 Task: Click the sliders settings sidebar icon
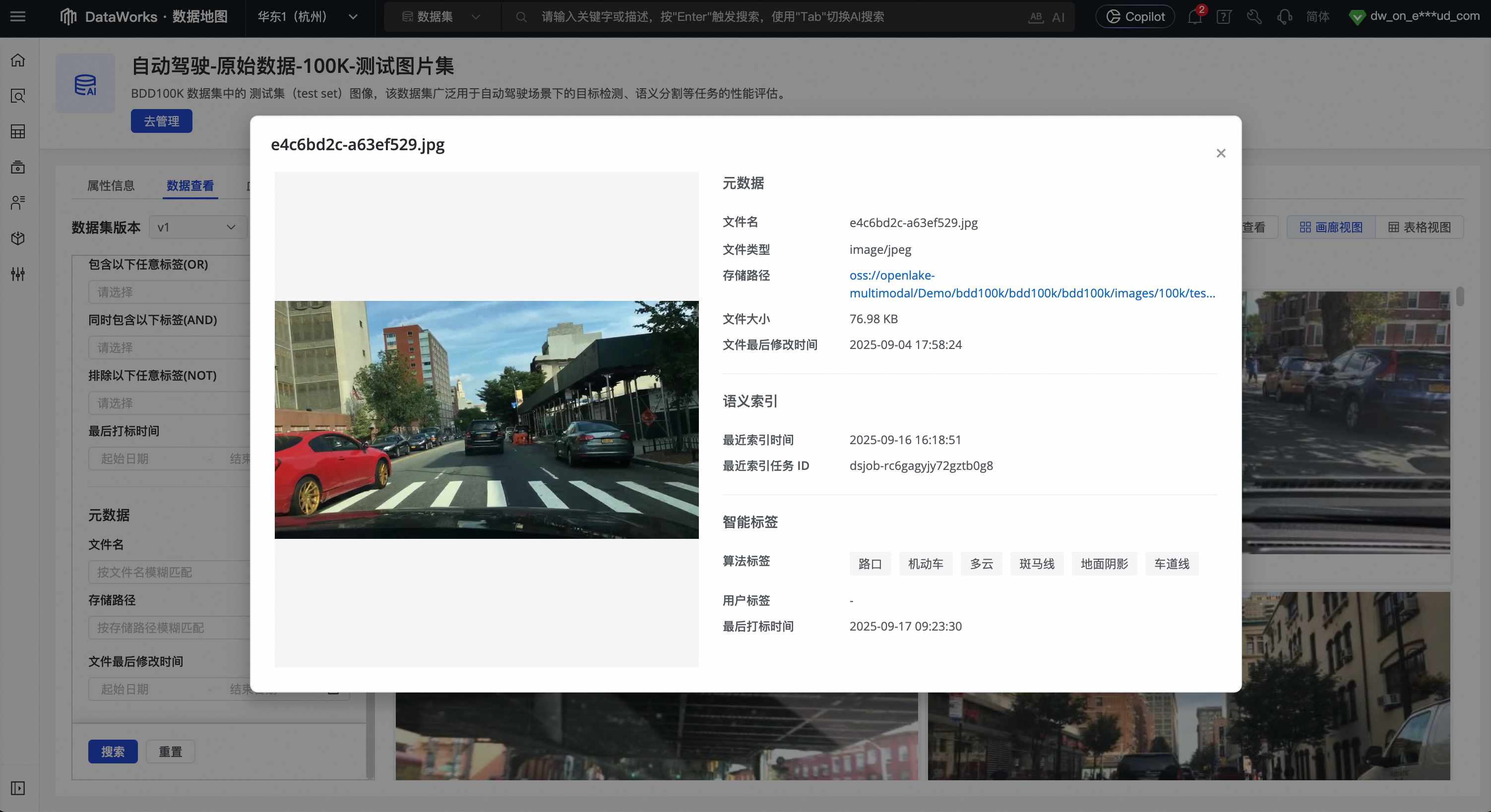(x=18, y=274)
